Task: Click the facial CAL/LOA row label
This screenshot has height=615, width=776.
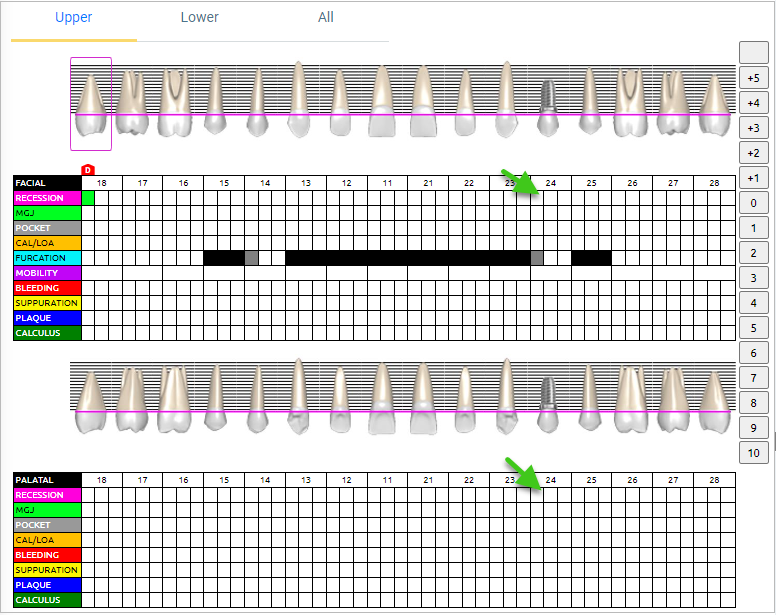Action: click(x=47, y=243)
